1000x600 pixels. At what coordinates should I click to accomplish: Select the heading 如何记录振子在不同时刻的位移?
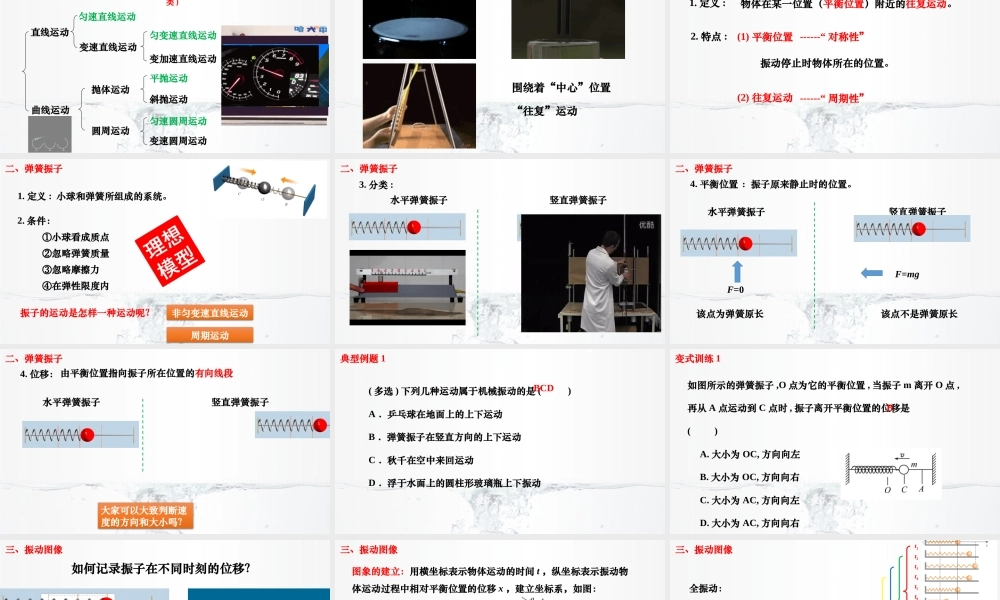(161, 568)
